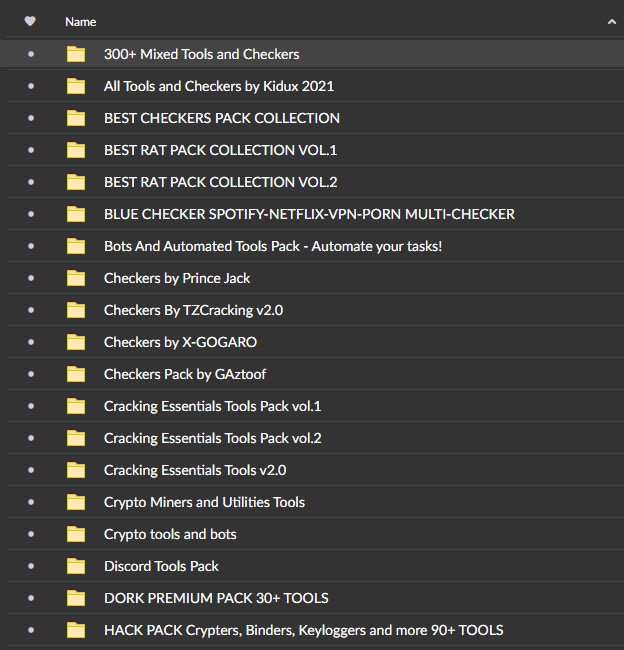Toggle favorite dot for All Tools and Checkers by Kidux
The height and width of the screenshot is (650, 624).
tap(31, 86)
